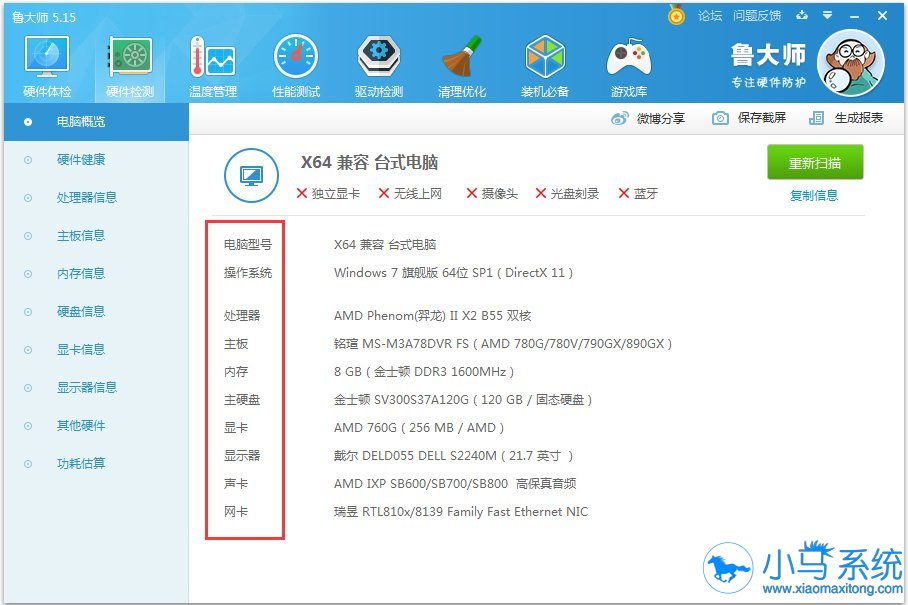This screenshot has height=605, width=908.
Task: Click the 处理器 label
Action: (242, 316)
